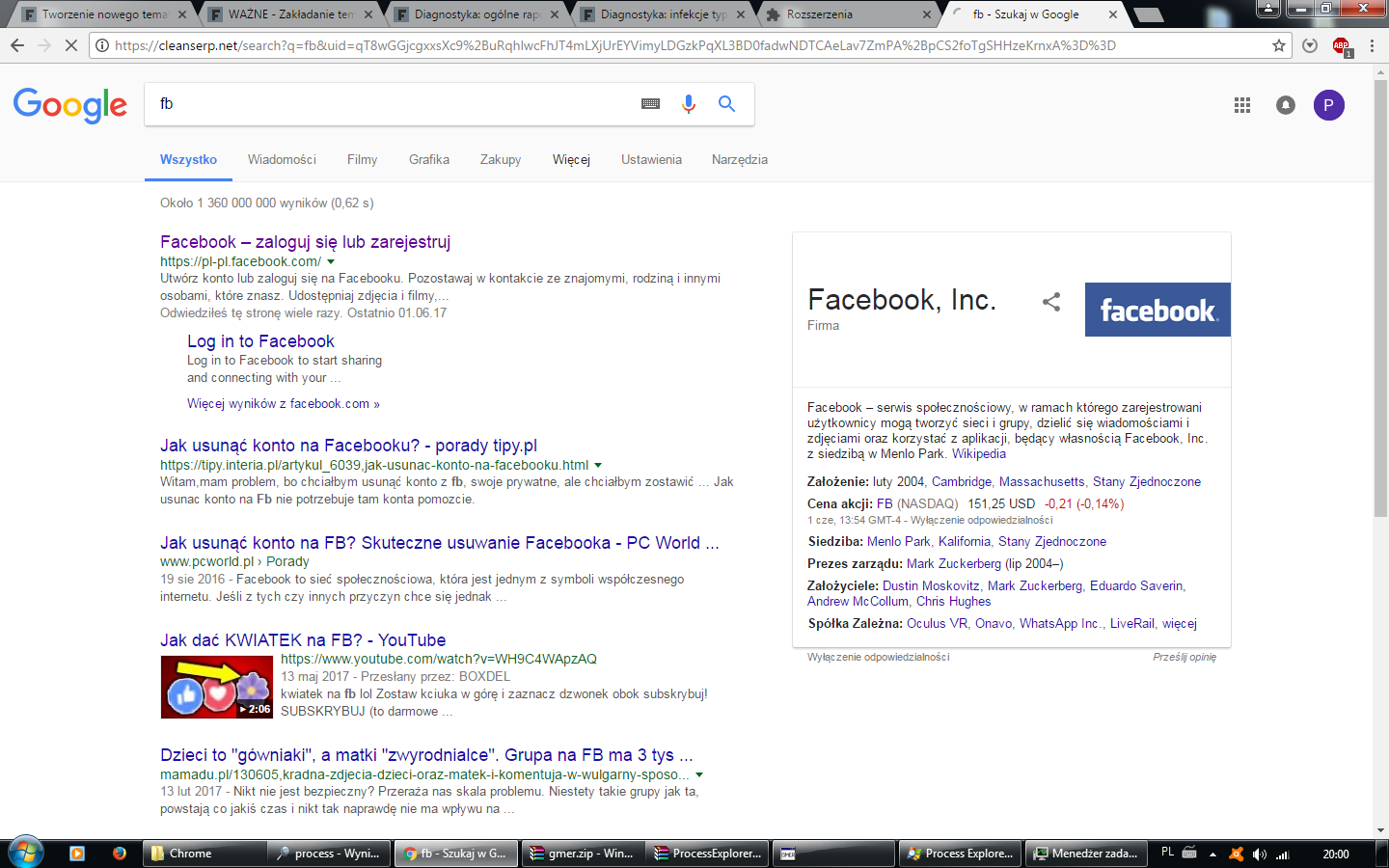This screenshot has height=868, width=1389.
Task: Switch to the Filmy tab
Action: [x=362, y=160]
